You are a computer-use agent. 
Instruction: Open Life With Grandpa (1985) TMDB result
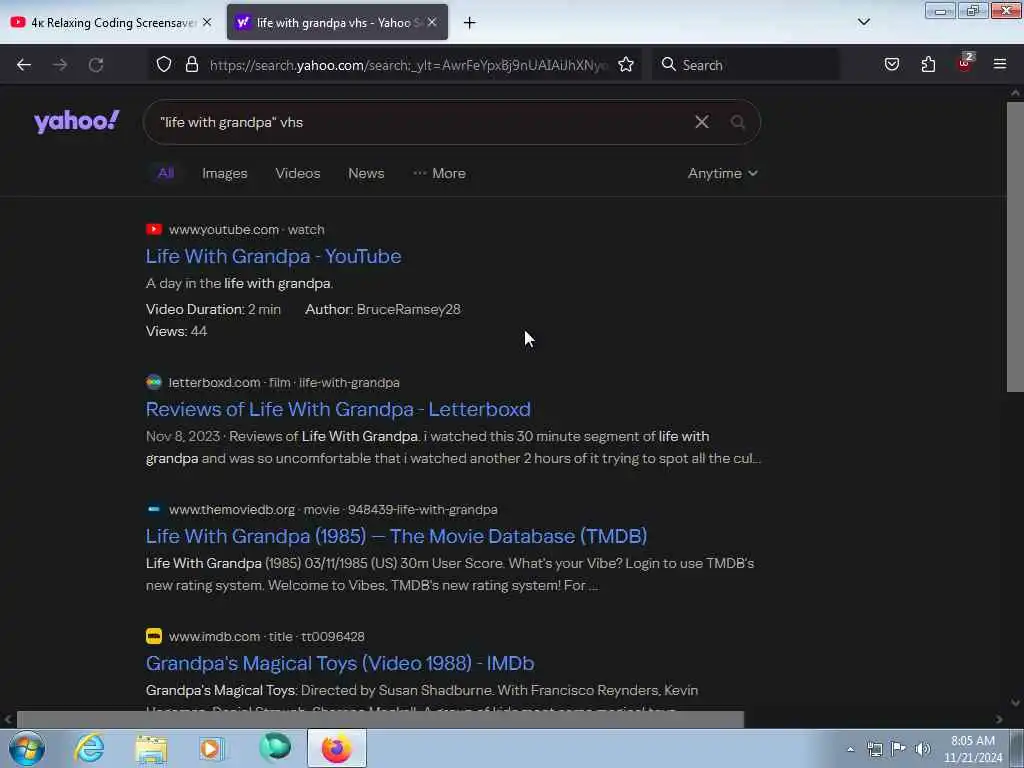396,536
